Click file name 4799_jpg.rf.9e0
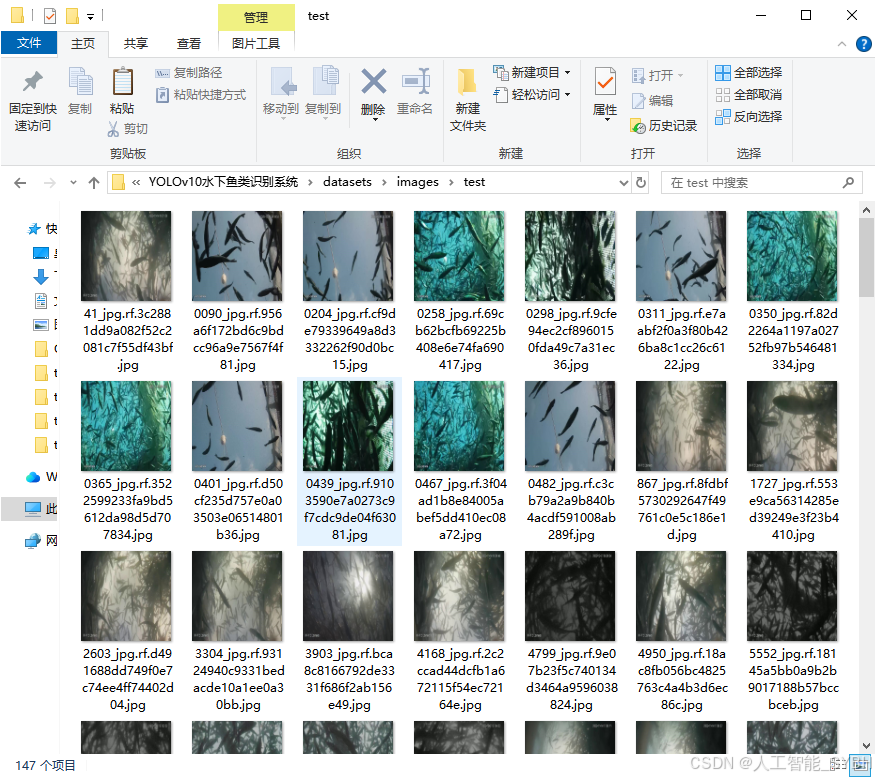Screen dimensions: 876x778 pos(572,679)
